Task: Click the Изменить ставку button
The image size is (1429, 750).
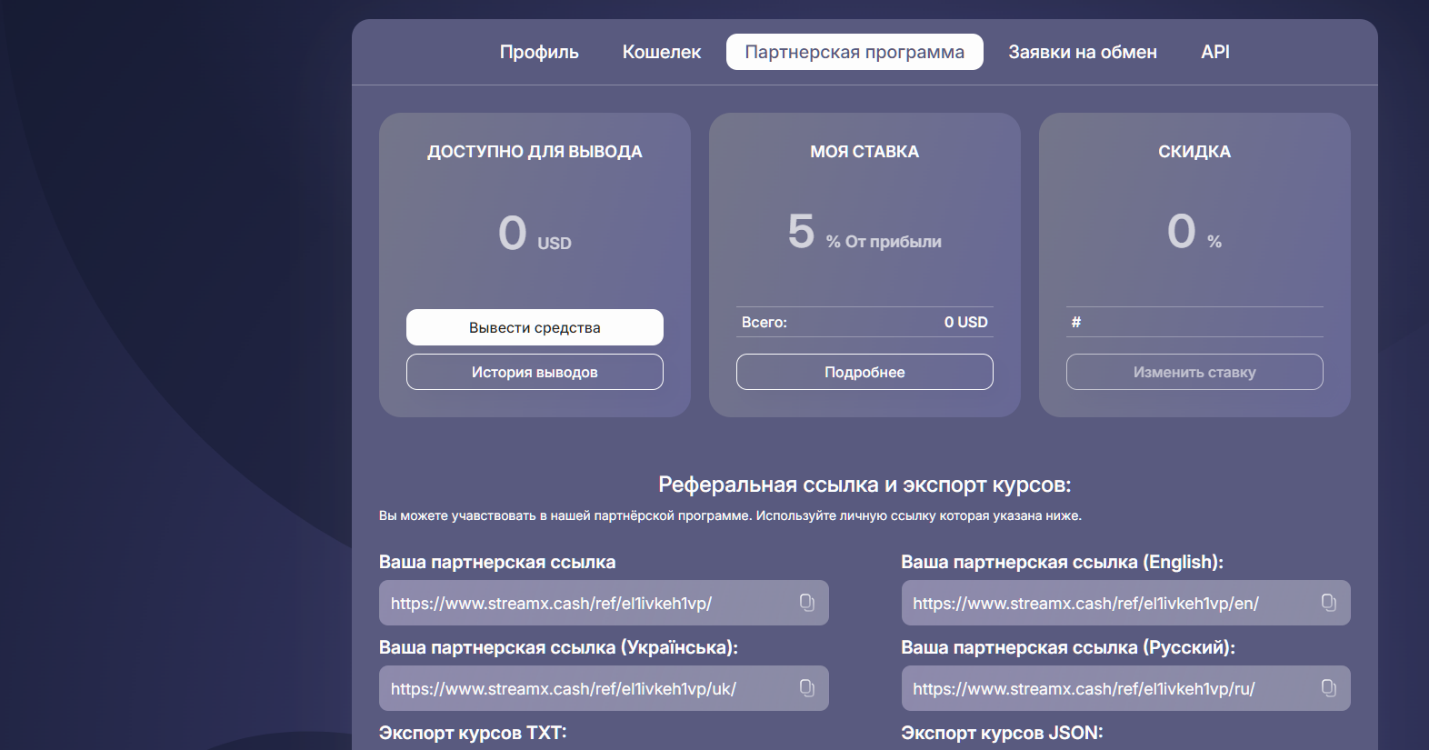Action: 1194,371
